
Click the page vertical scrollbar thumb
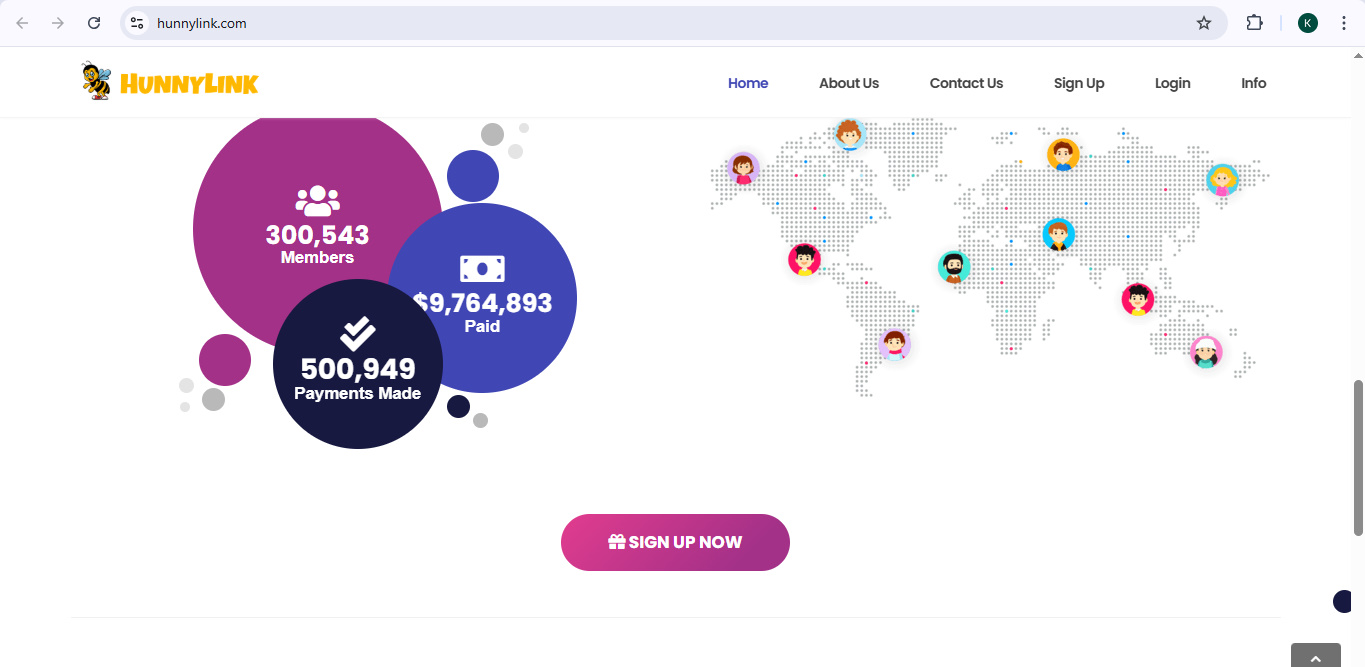[1358, 456]
